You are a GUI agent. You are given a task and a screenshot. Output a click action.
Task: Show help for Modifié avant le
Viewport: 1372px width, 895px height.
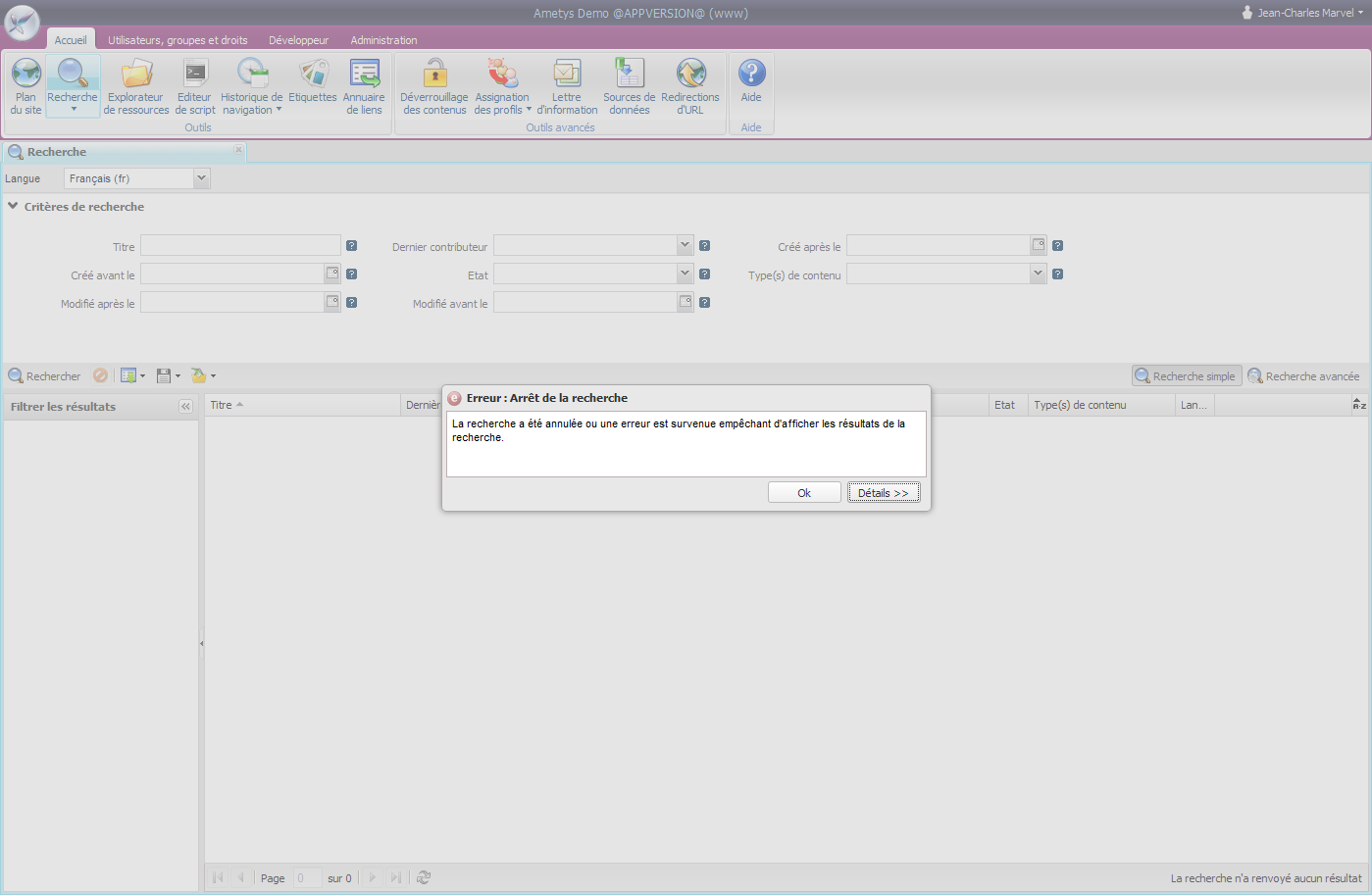pyautogui.click(x=704, y=303)
